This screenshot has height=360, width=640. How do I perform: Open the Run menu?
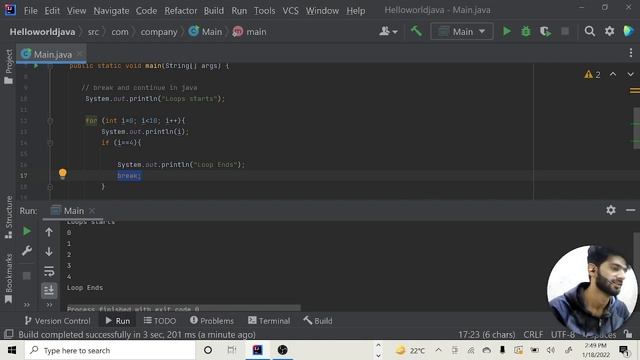[x=239, y=11]
